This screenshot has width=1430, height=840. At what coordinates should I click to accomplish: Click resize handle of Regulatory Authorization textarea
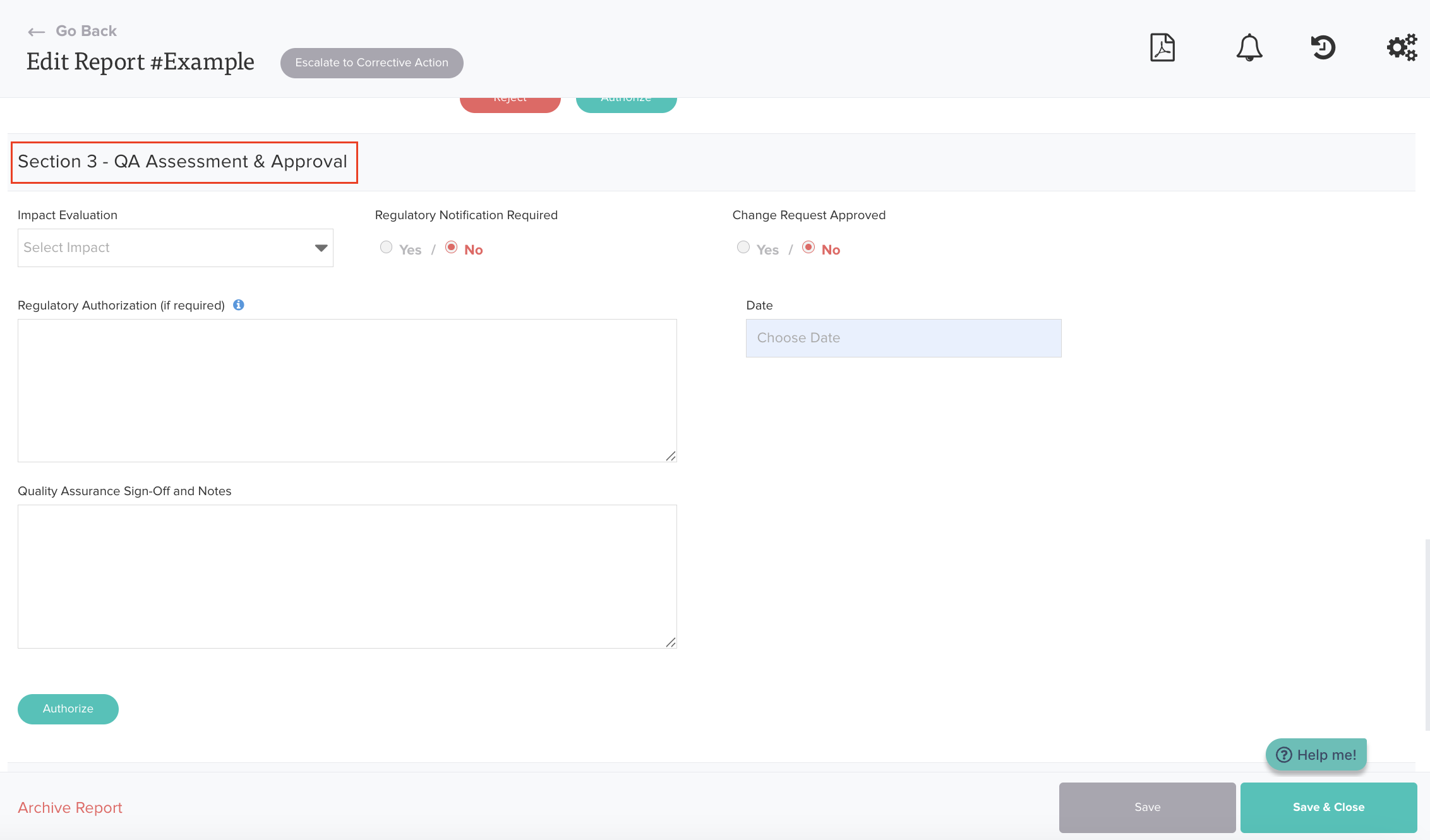point(671,456)
